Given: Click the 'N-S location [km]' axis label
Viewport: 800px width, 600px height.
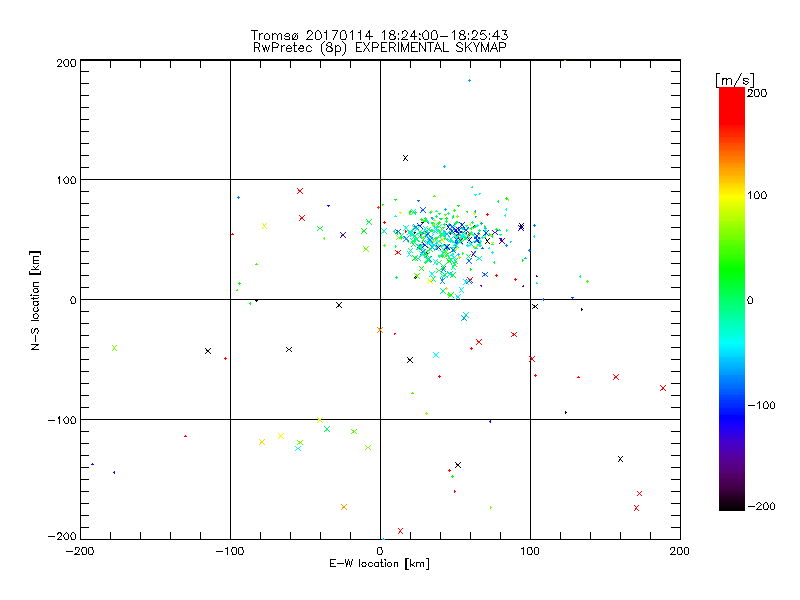Looking at the screenshot, I should point(35,301).
